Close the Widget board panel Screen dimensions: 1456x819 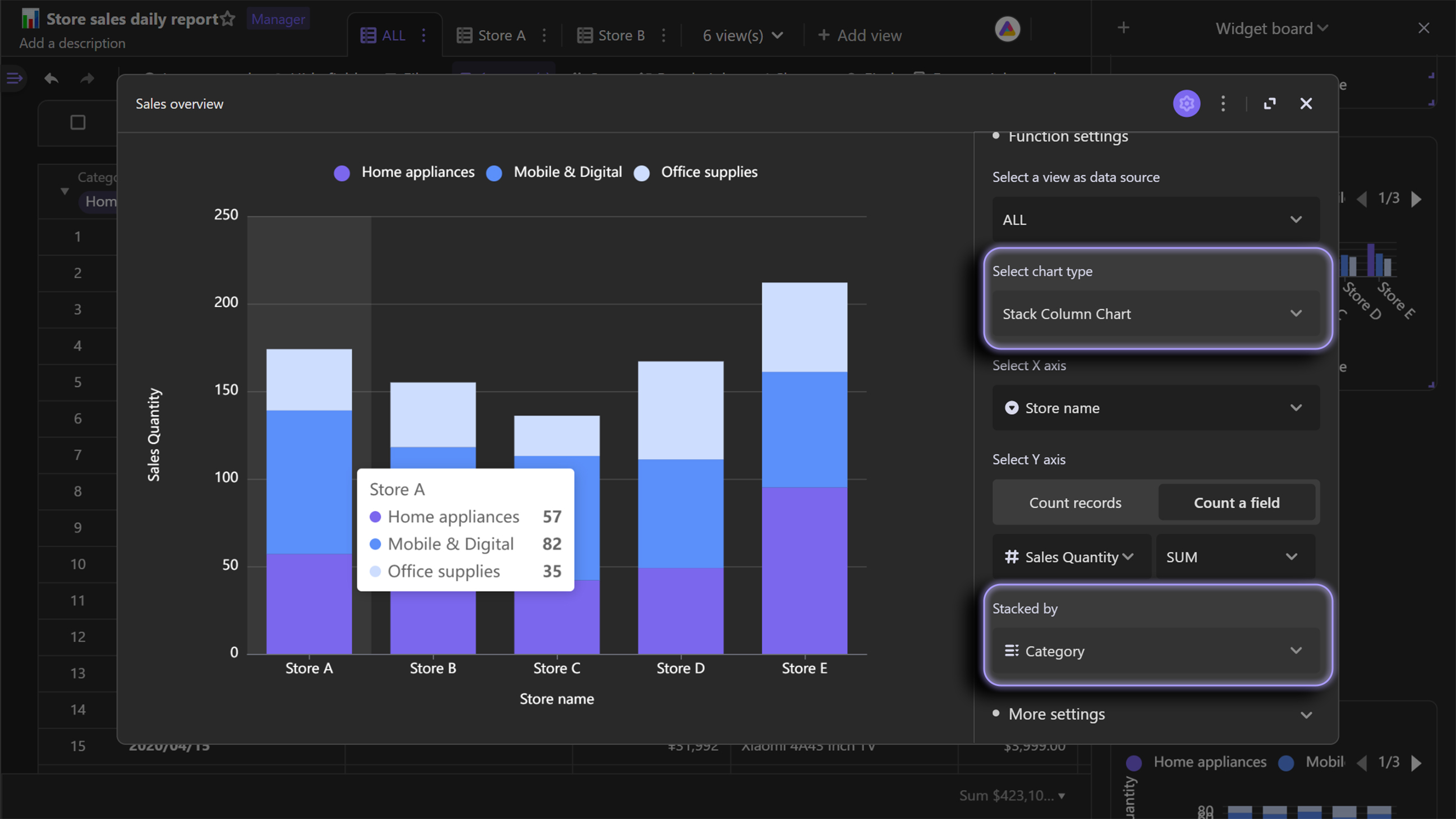pos(1424,27)
